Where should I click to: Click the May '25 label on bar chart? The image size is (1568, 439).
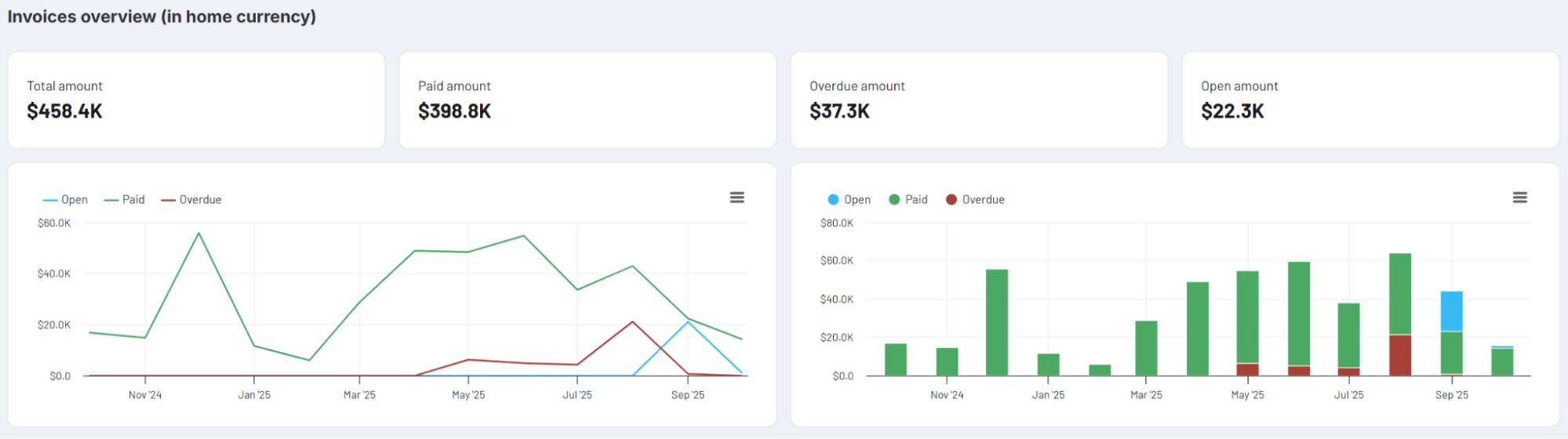tap(1248, 395)
